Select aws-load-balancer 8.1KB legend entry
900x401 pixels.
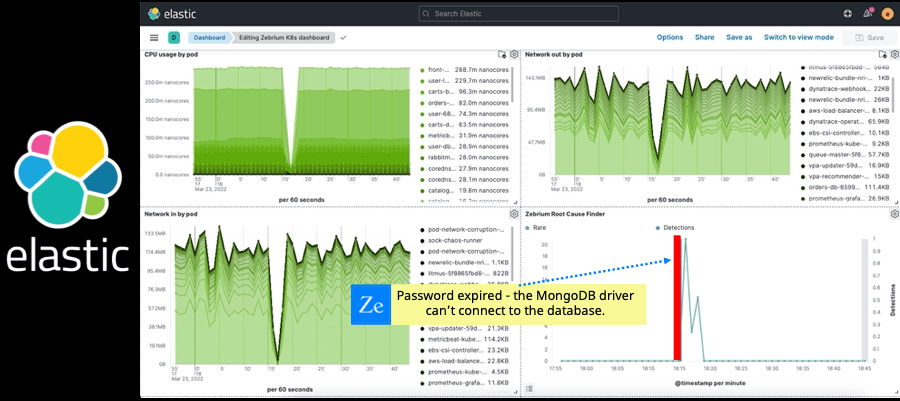(845, 111)
